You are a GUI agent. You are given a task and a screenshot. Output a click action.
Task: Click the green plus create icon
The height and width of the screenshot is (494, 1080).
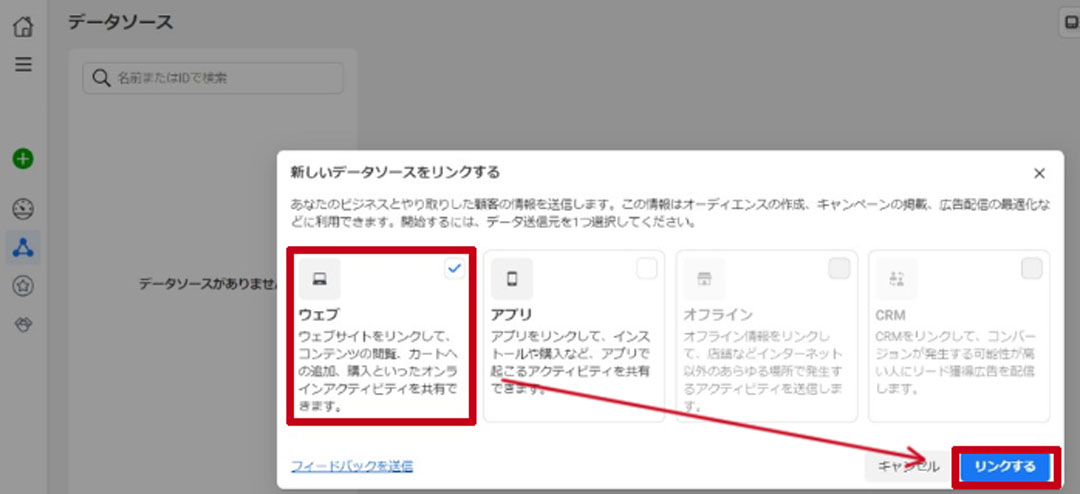[x=23, y=159]
